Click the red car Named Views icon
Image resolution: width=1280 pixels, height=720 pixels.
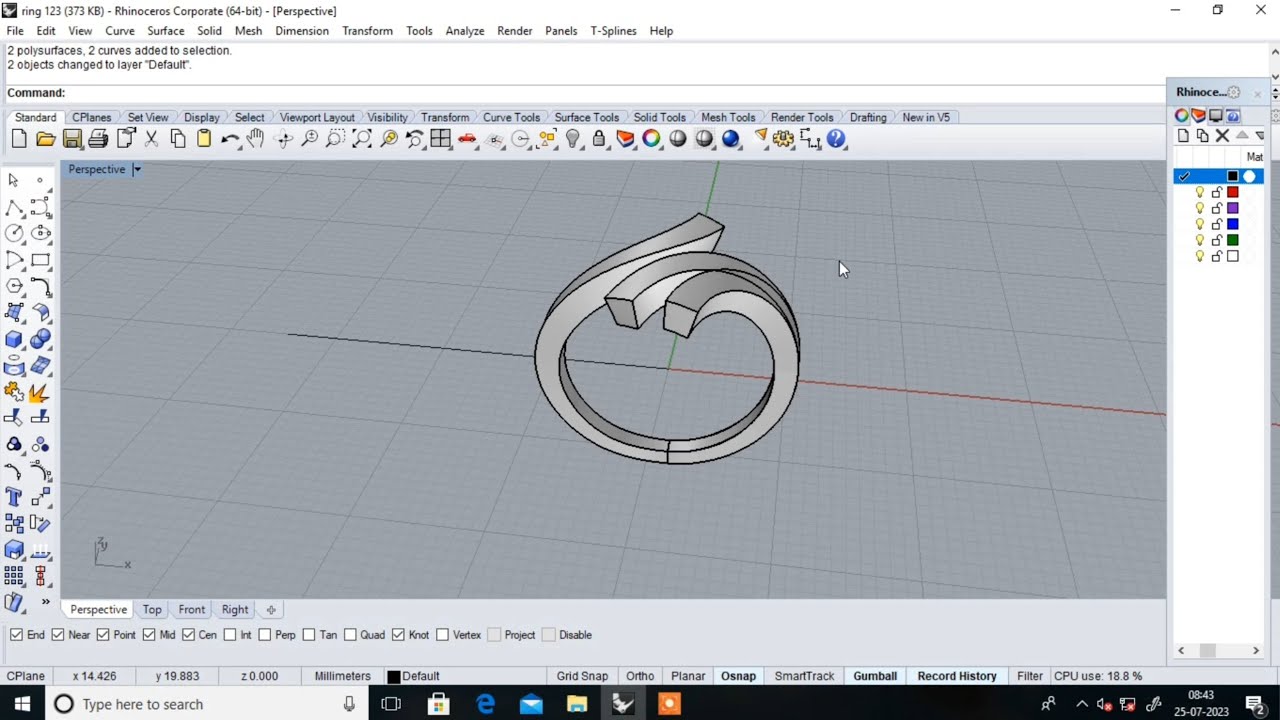[x=467, y=139]
